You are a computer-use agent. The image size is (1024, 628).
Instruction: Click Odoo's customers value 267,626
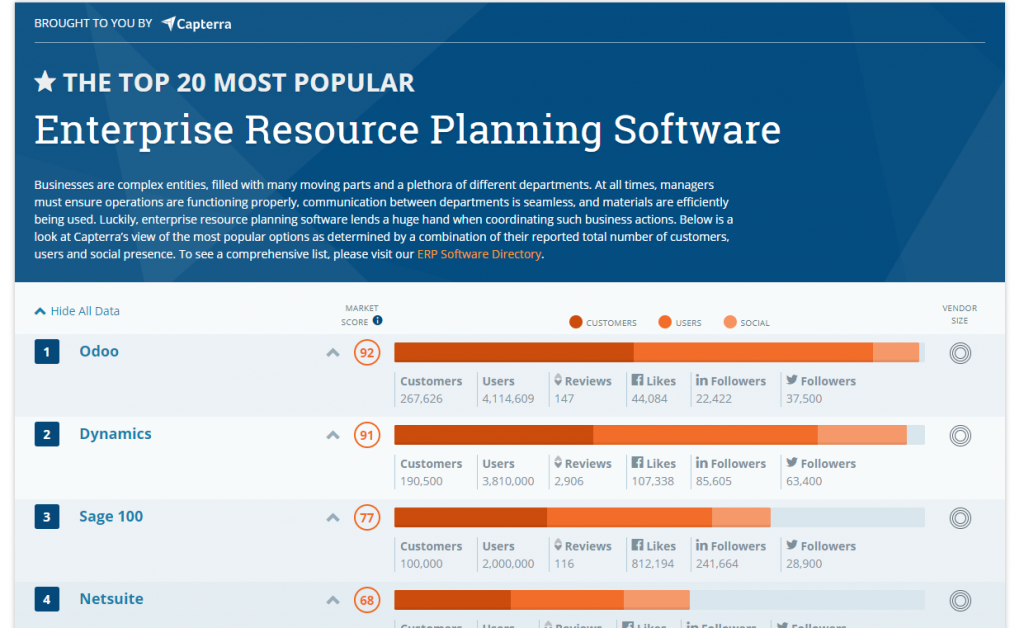pos(421,398)
